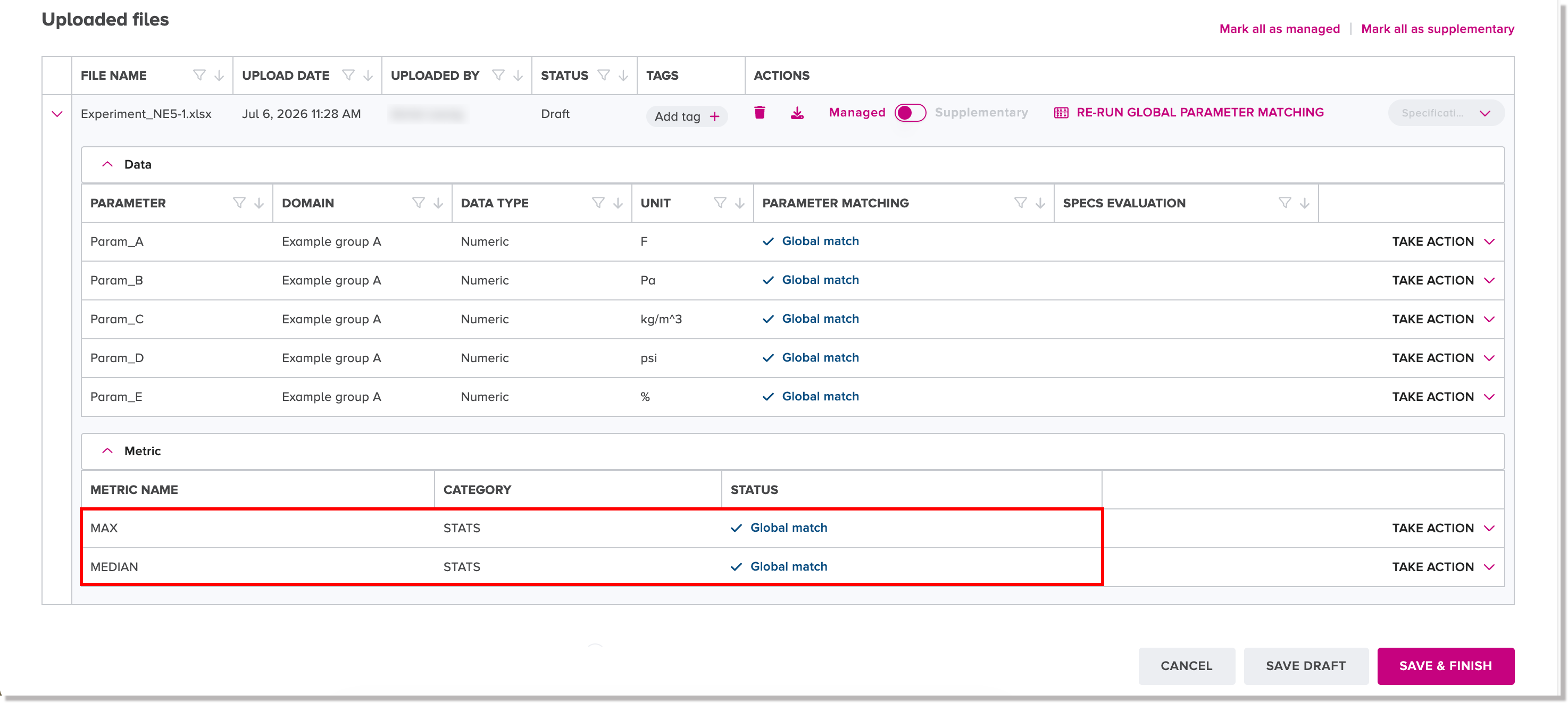The image size is (1568, 703).
Task: Click the Experiment_NE5-1.xlsx file name
Action: pos(146,114)
